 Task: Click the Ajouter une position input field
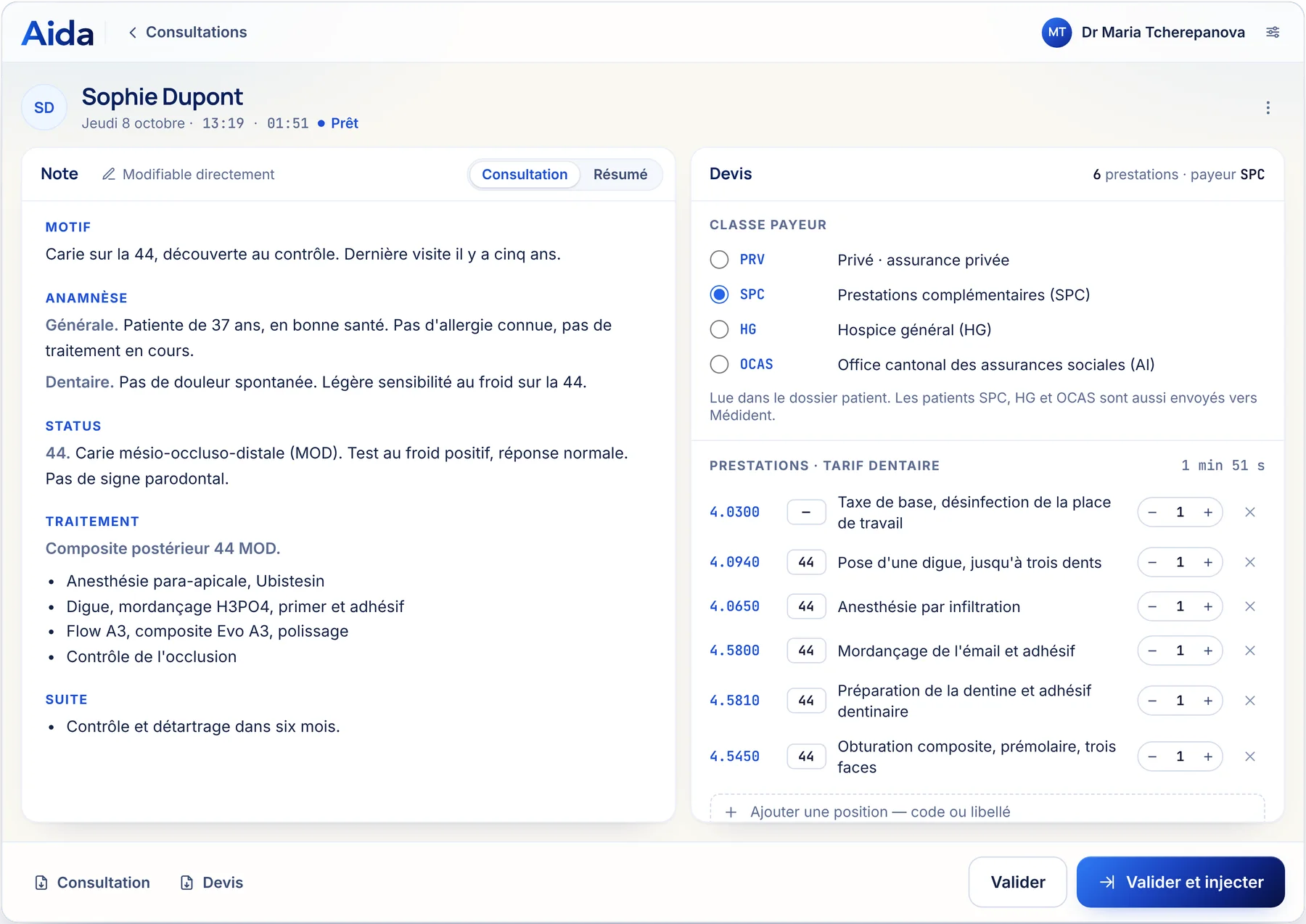(x=987, y=809)
